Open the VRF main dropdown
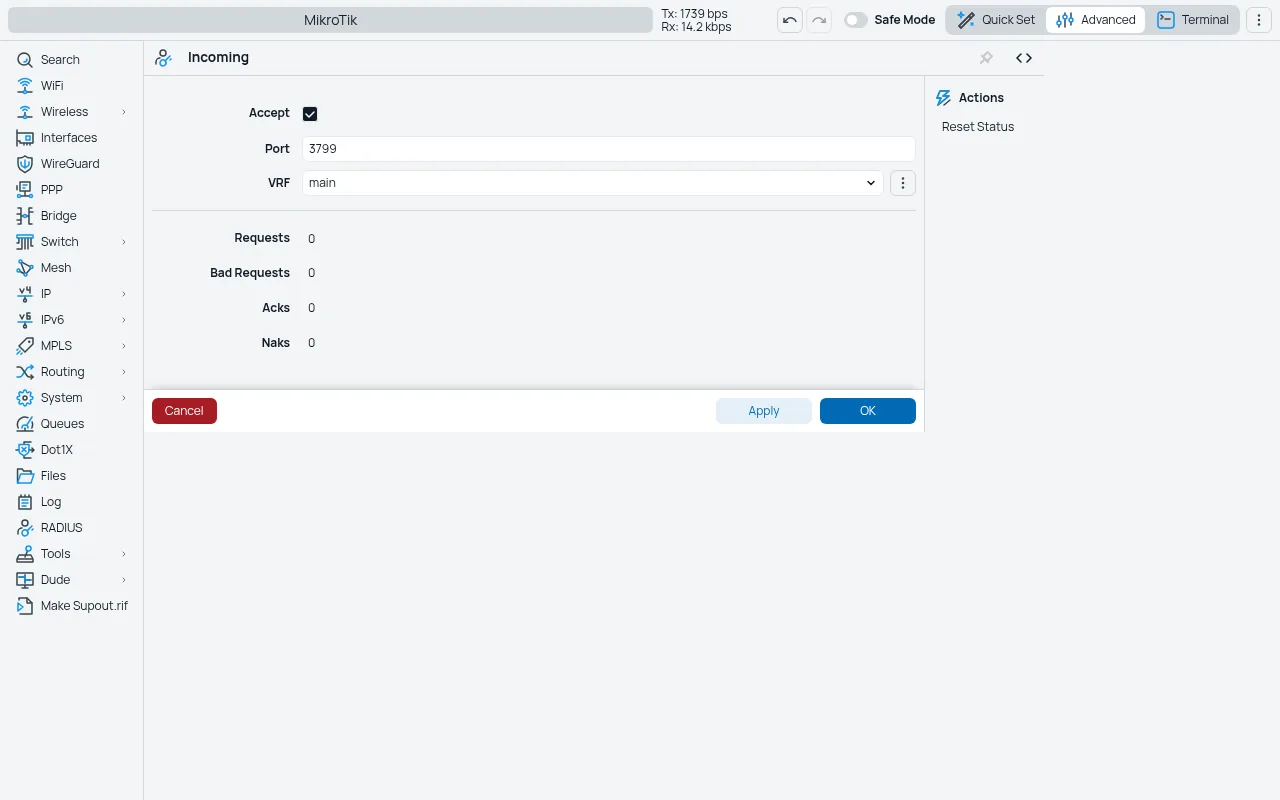The image size is (1280, 800). point(593,183)
